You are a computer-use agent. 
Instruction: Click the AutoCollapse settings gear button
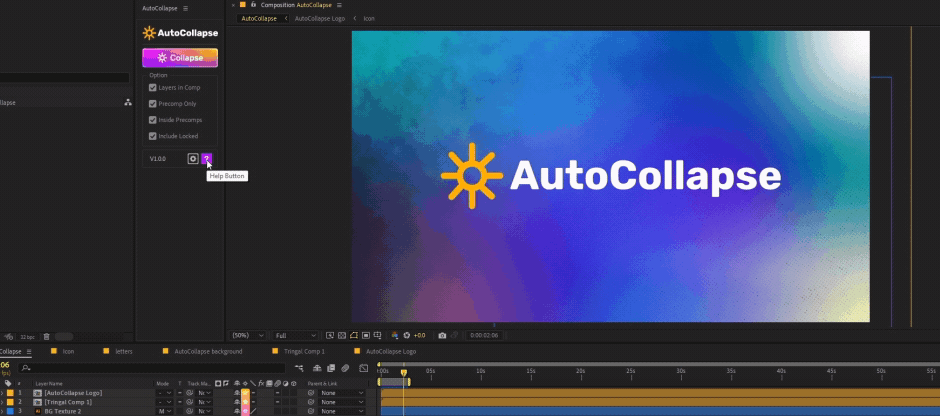[192, 159]
